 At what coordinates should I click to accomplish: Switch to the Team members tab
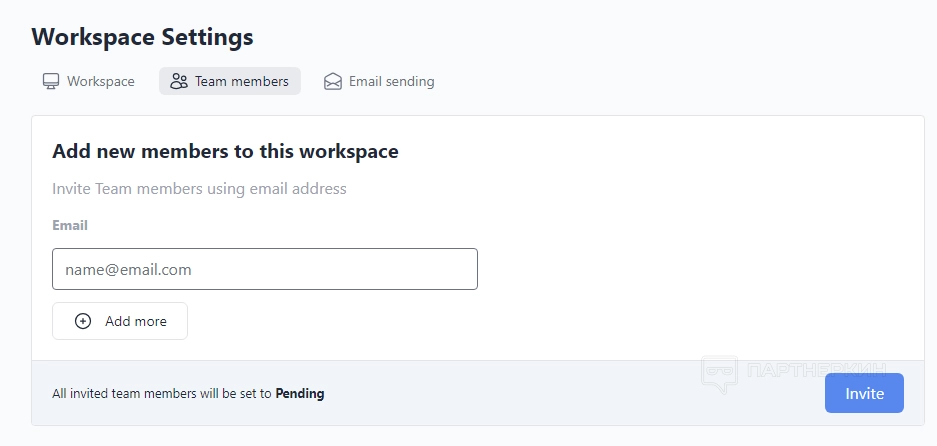230,81
